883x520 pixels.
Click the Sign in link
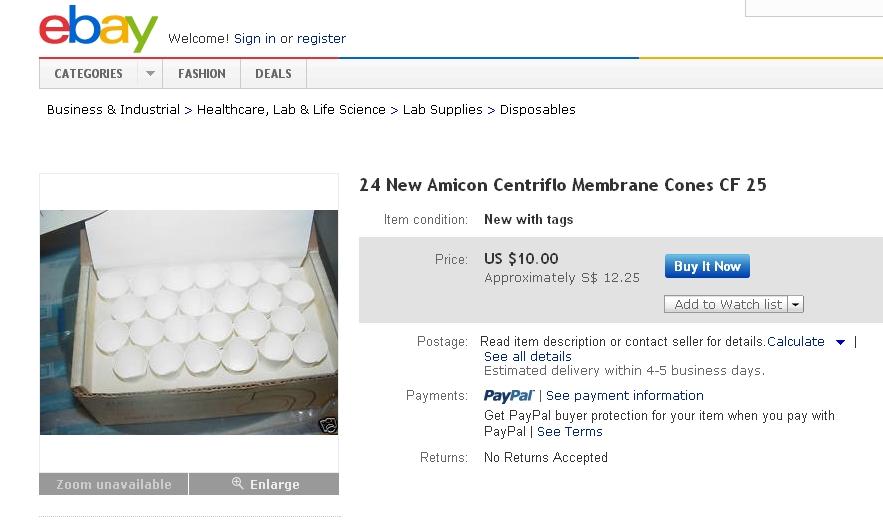click(254, 39)
